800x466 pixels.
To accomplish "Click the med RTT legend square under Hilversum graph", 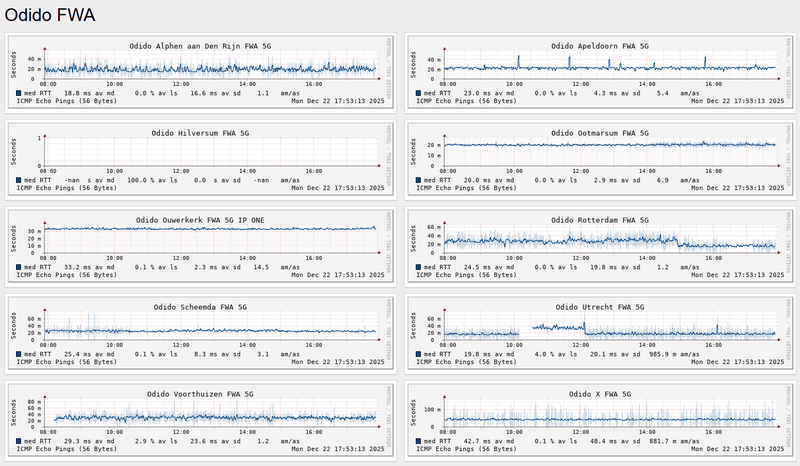I will (19, 180).
